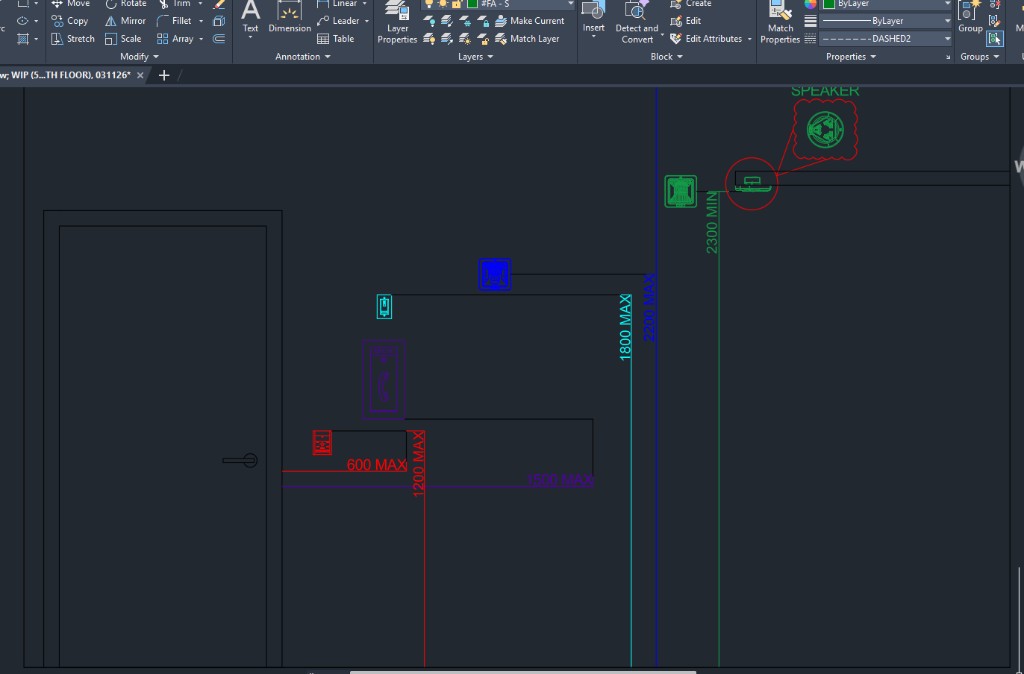1024x674 pixels.
Task: Click the layer Unisolate icon
Action: 447,39
